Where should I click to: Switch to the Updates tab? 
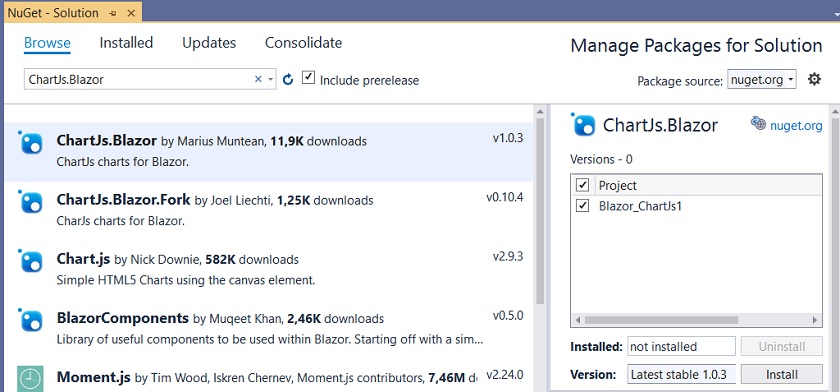click(209, 43)
